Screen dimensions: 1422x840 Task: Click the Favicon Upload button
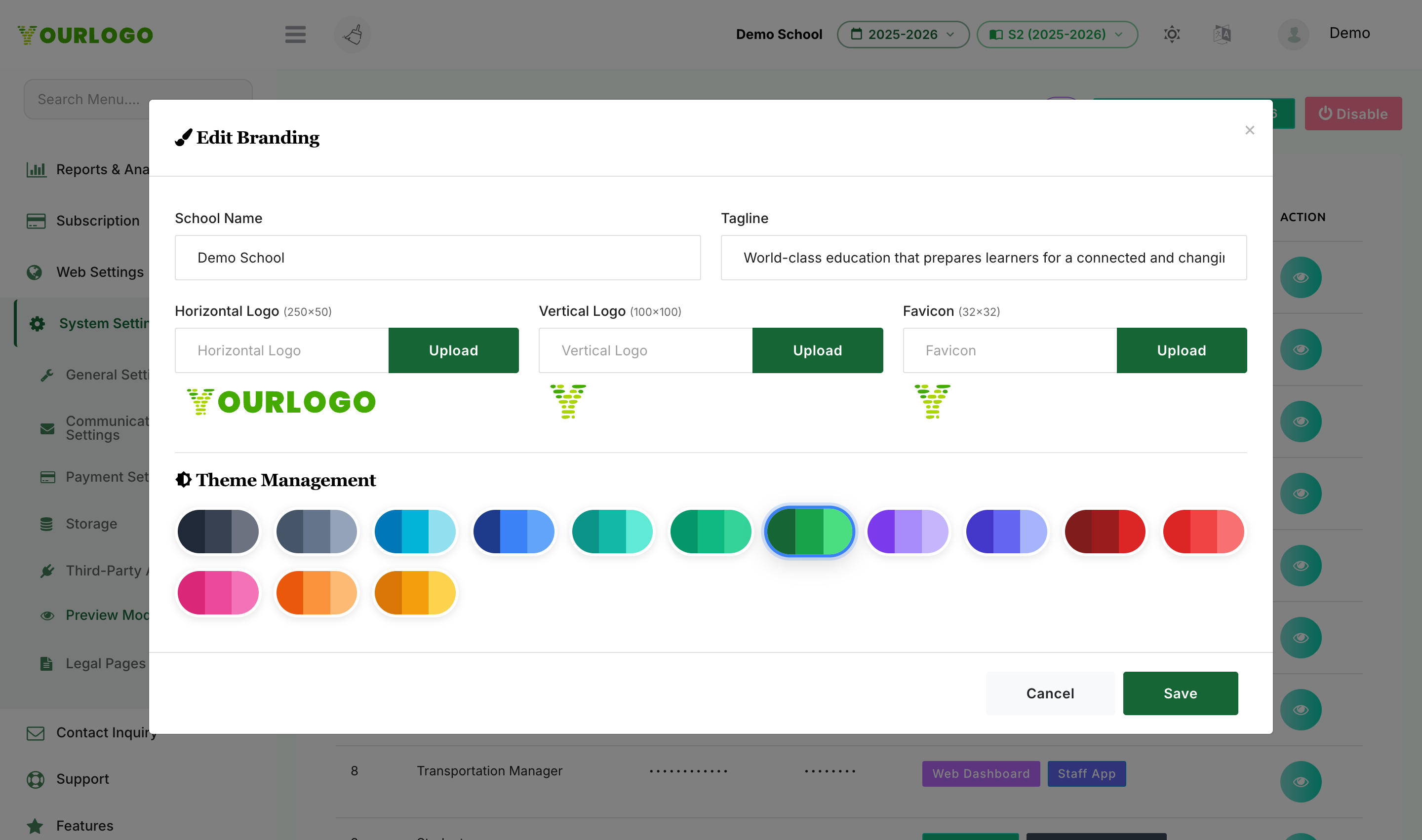(x=1182, y=350)
